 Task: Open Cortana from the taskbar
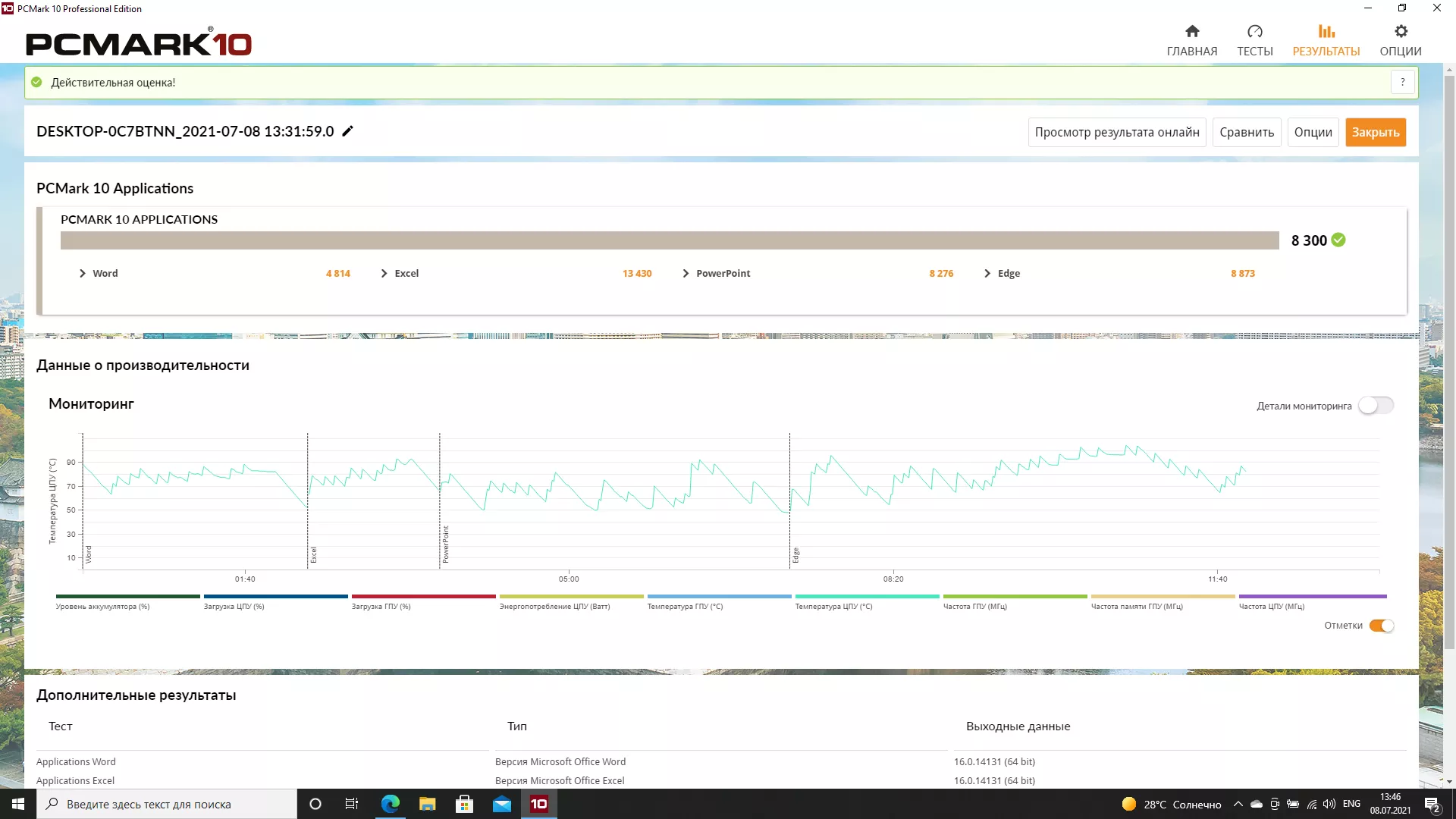[x=315, y=804]
